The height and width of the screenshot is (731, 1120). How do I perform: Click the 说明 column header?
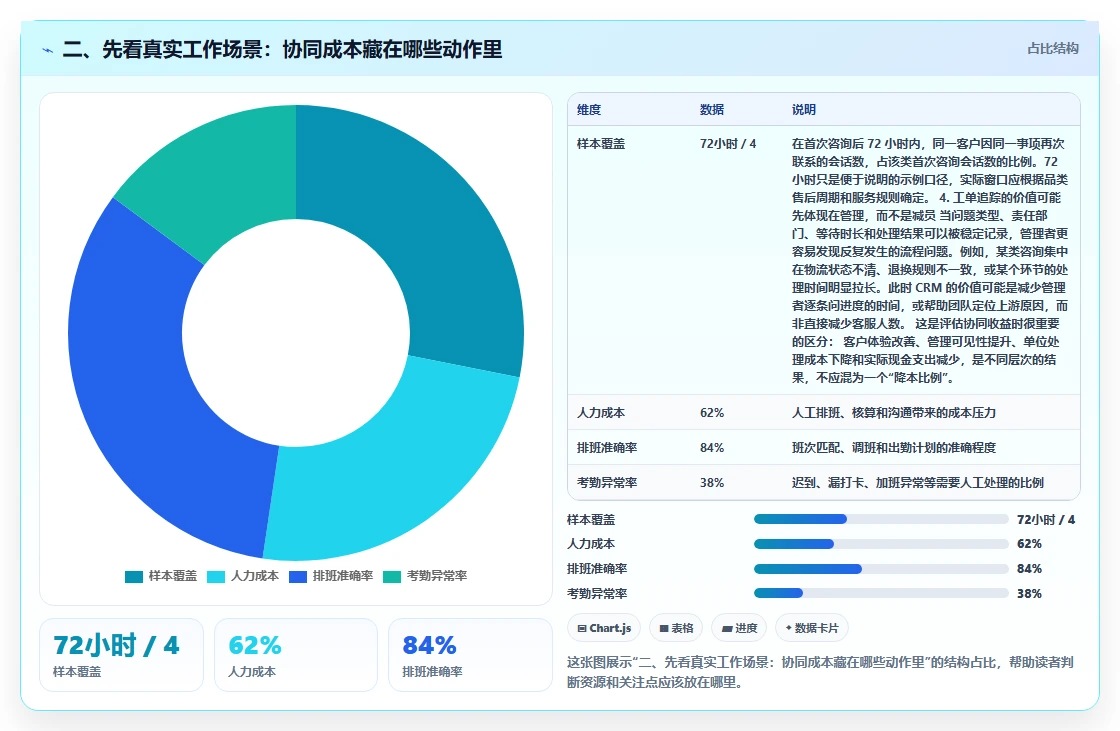(804, 109)
